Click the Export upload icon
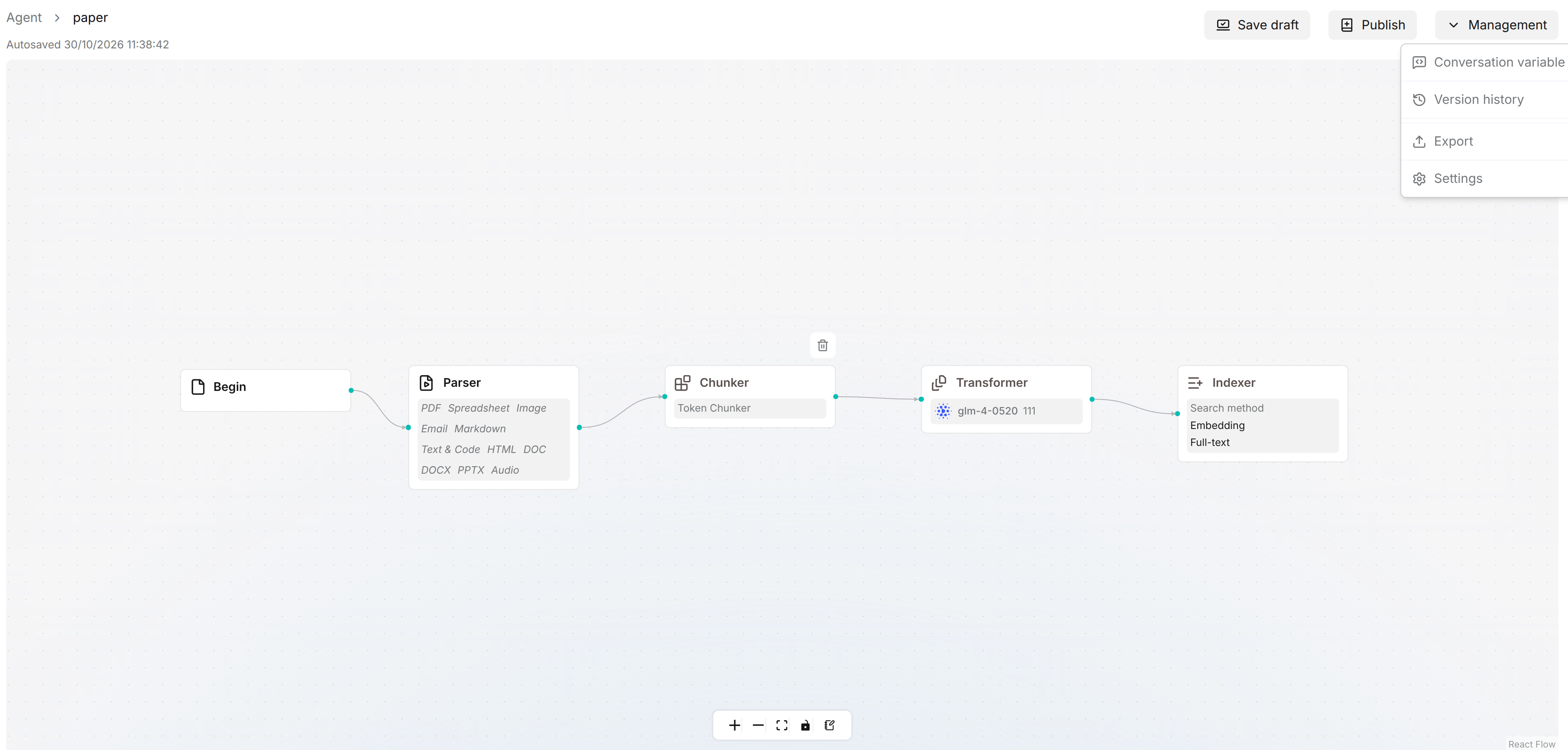Screen dimensions: 1568x750 click(x=1419, y=141)
